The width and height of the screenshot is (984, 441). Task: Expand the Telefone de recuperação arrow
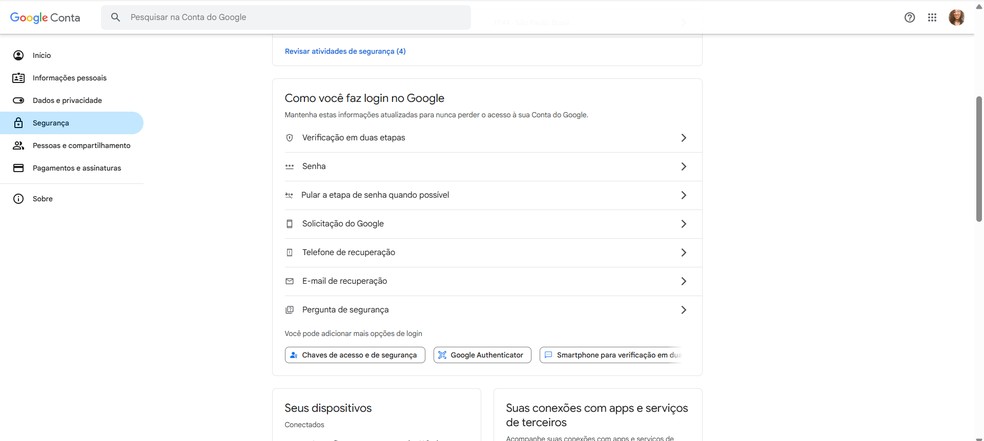[683, 253]
